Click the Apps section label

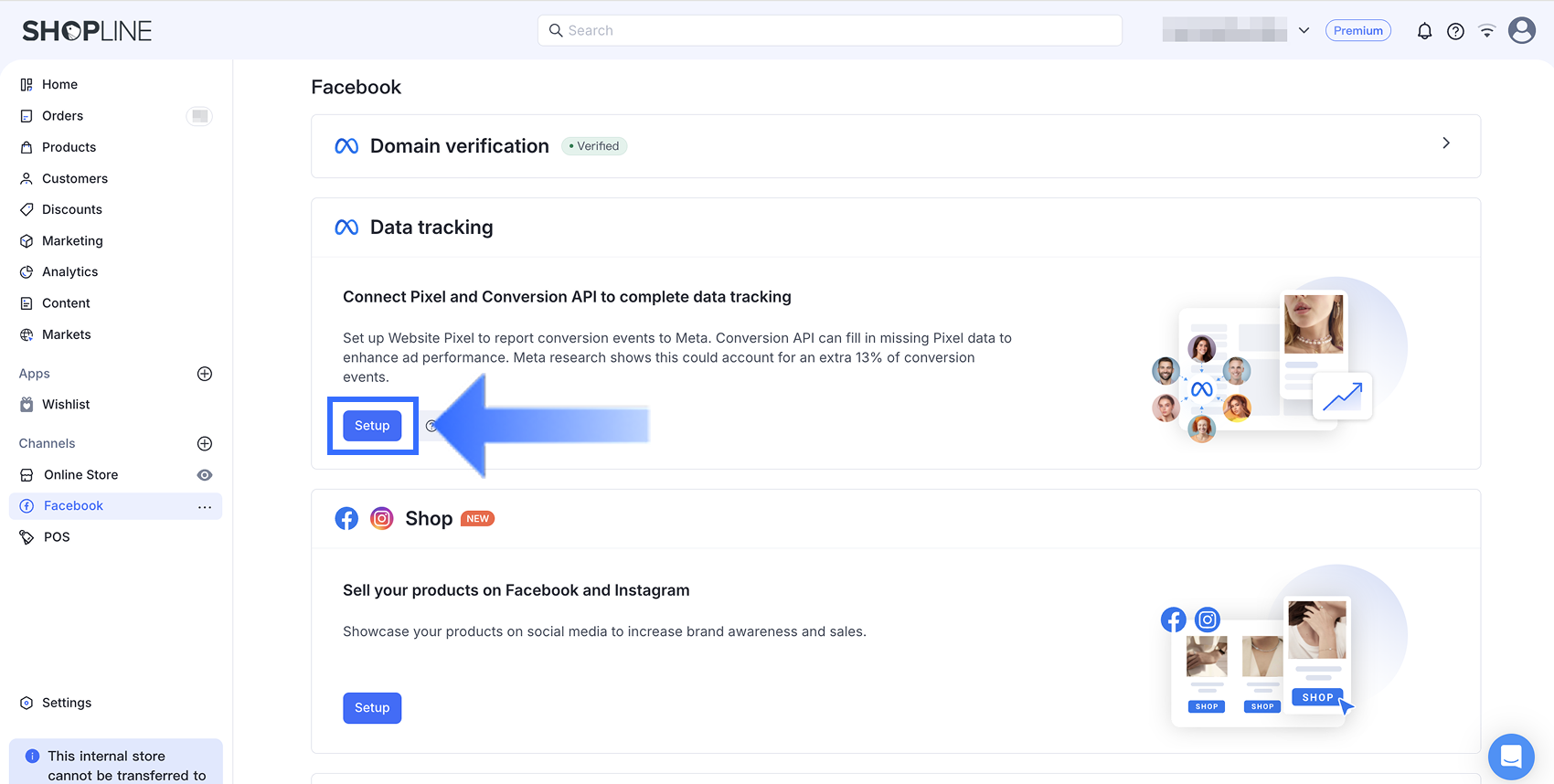tap(35, 374)
